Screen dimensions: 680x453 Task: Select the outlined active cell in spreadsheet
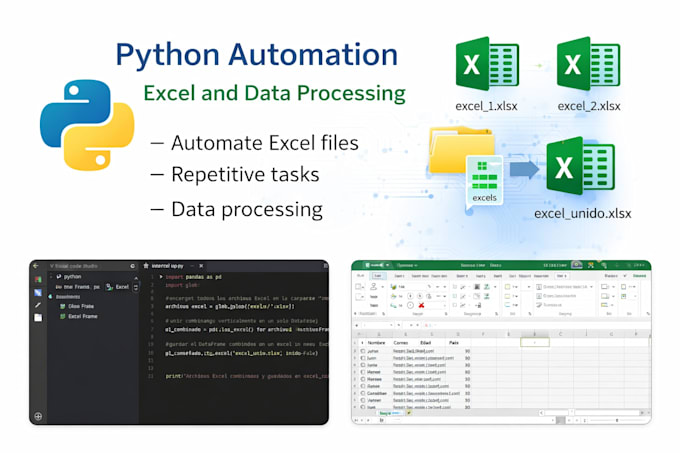pos(535,342)
